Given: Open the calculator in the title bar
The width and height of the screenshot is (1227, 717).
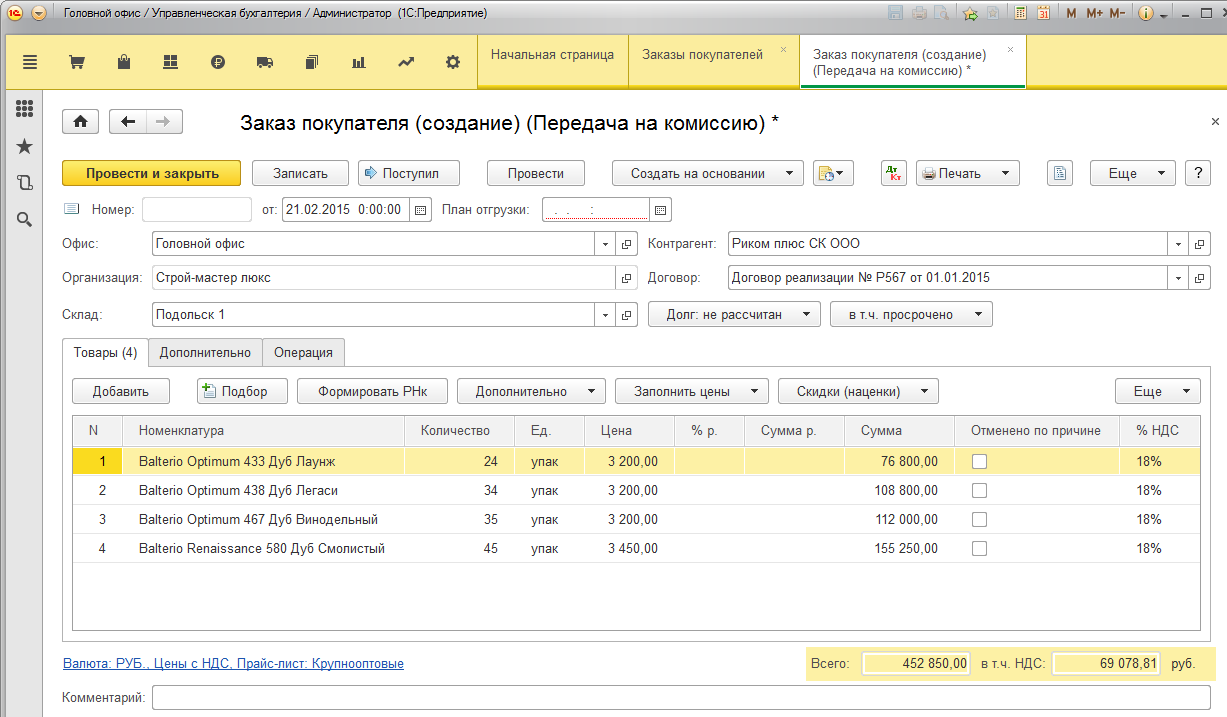Looking at the screenshot, I should (1020, 14).
